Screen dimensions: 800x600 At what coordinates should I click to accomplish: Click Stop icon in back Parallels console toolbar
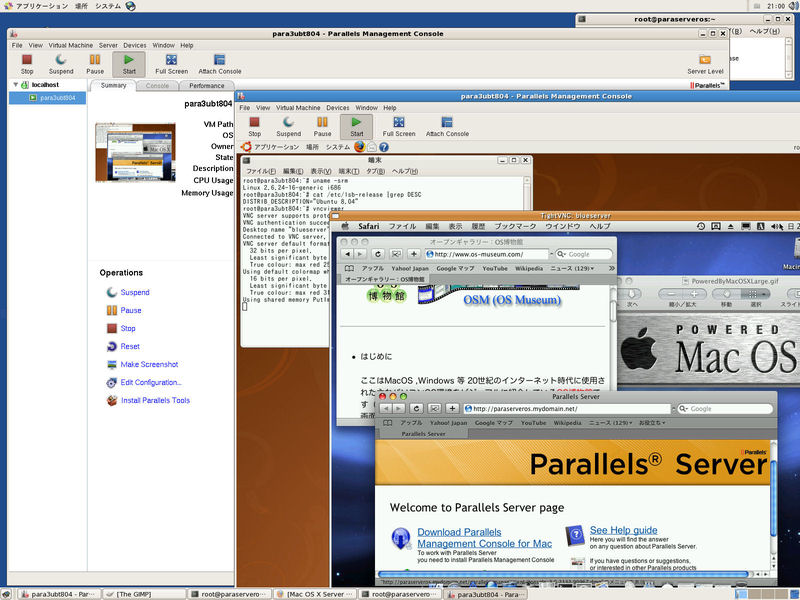[x=27, y=60]
